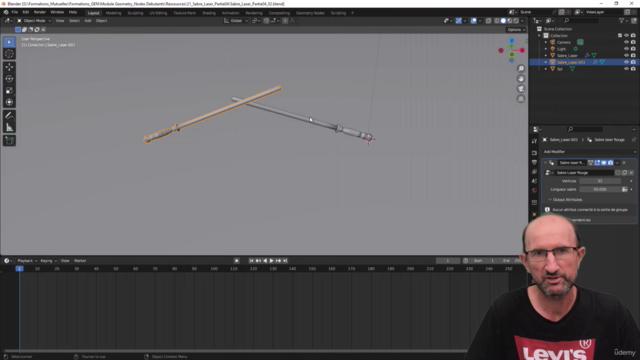Select the Move tool
The width and height of the screenshot is (640, 360).
point(9,67)
